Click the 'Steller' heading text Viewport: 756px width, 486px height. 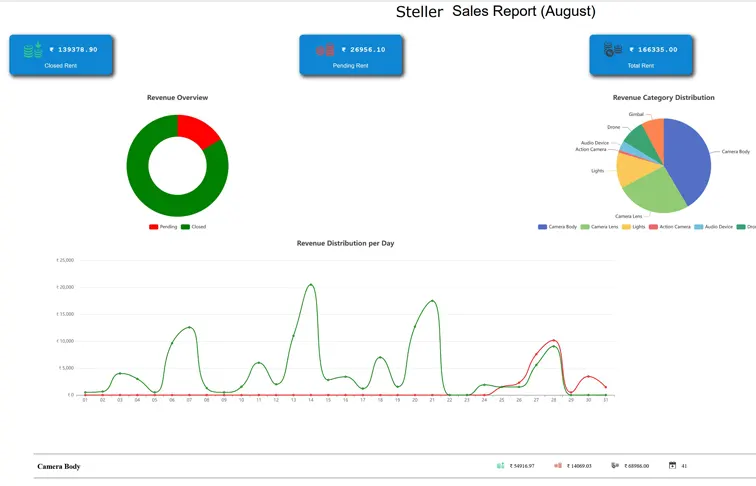(x=419, y=12)
